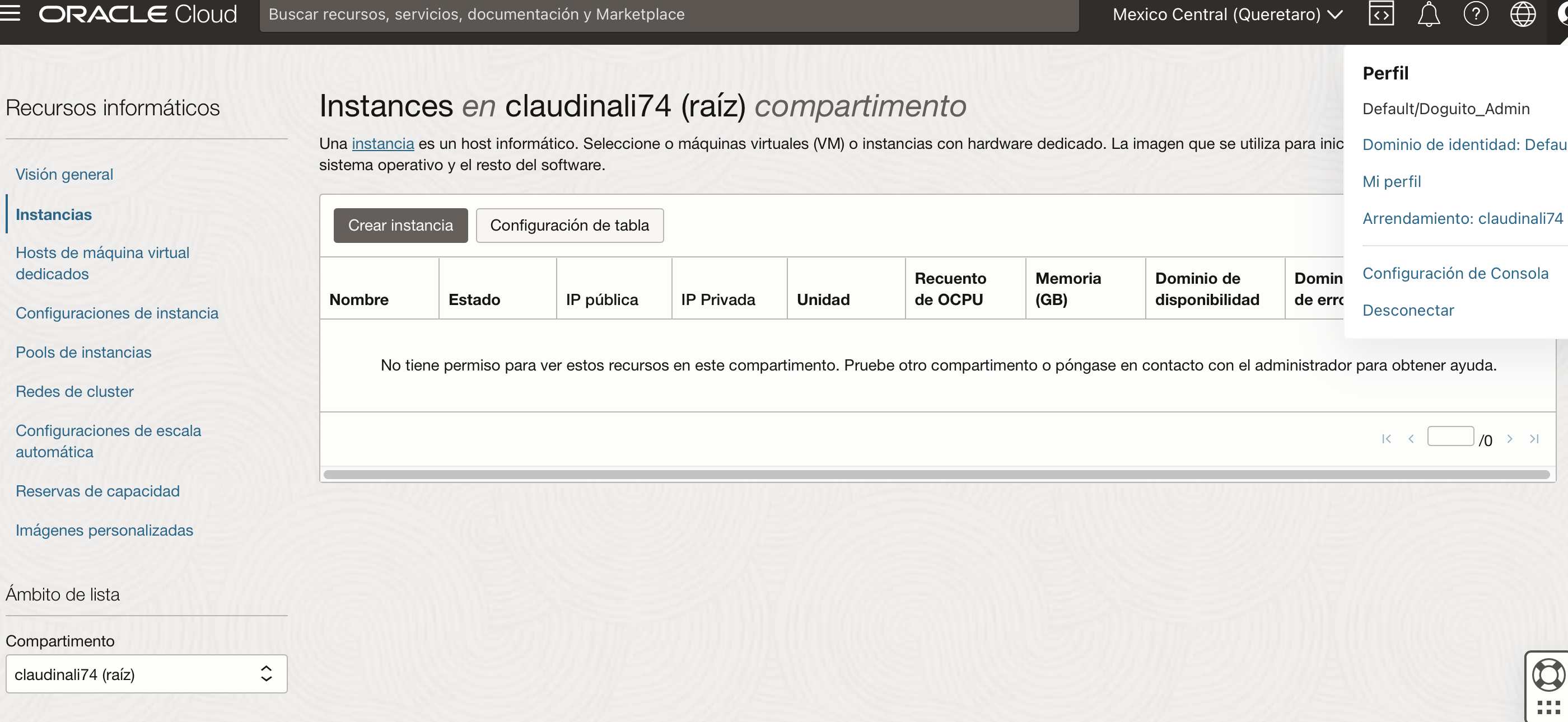The height and width of the screenshot is (722, 1568).
Task: Click Crear instancia button
Action: 400,225
